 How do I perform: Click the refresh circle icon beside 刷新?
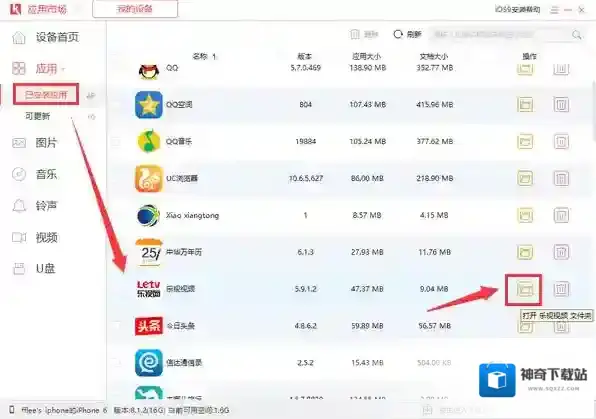pos(398,34)
